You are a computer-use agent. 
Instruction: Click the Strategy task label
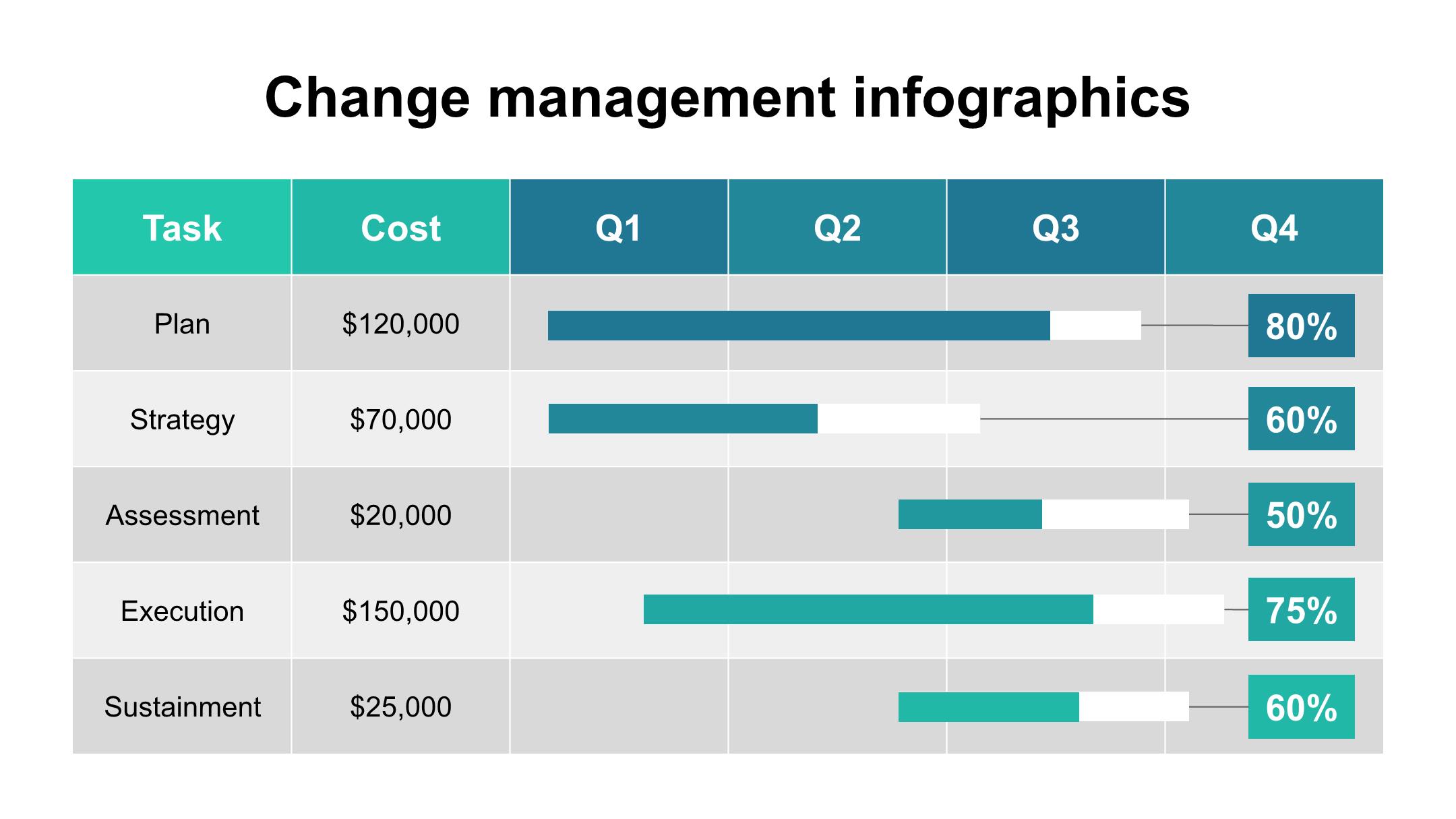pos(182,420)
